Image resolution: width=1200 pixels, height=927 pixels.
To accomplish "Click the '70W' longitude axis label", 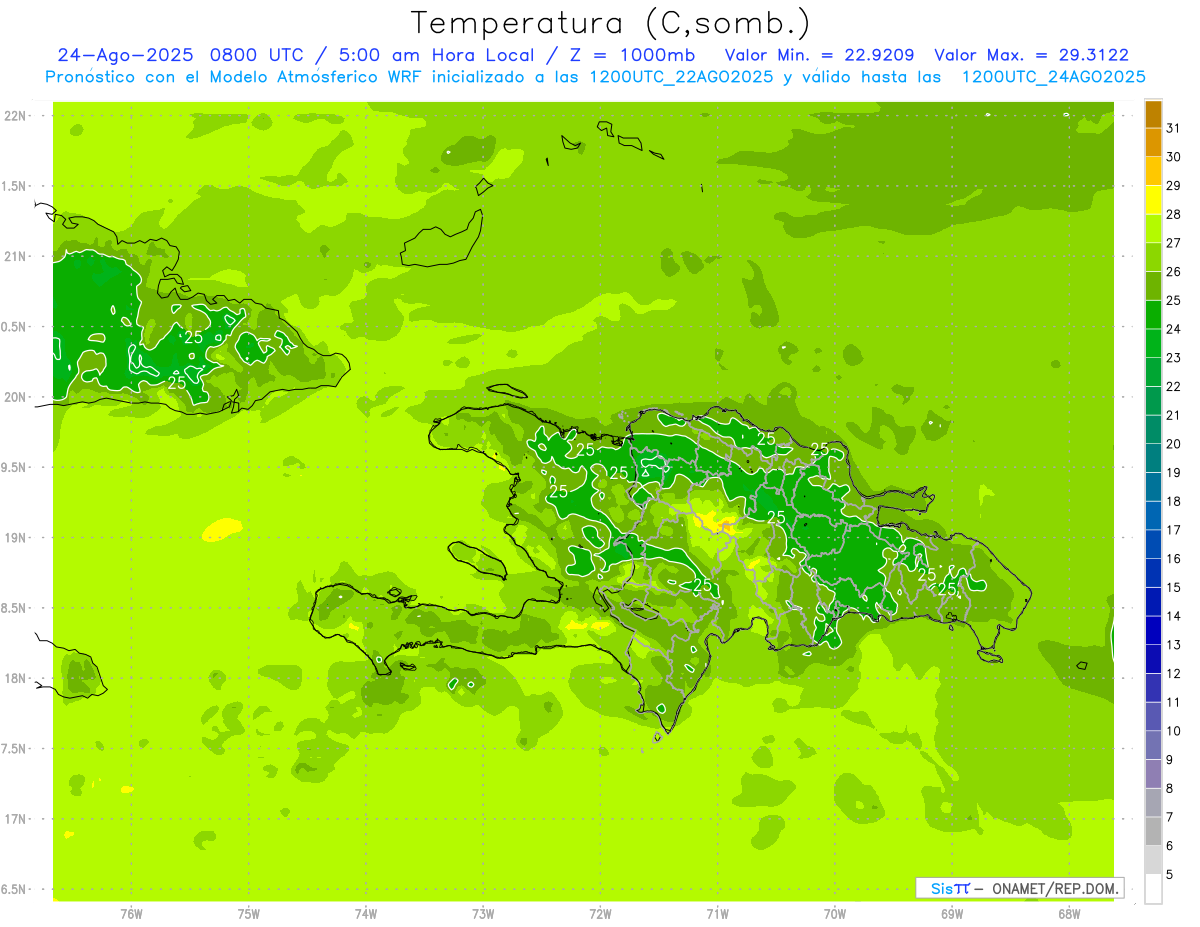I will [x=834, y=913].
